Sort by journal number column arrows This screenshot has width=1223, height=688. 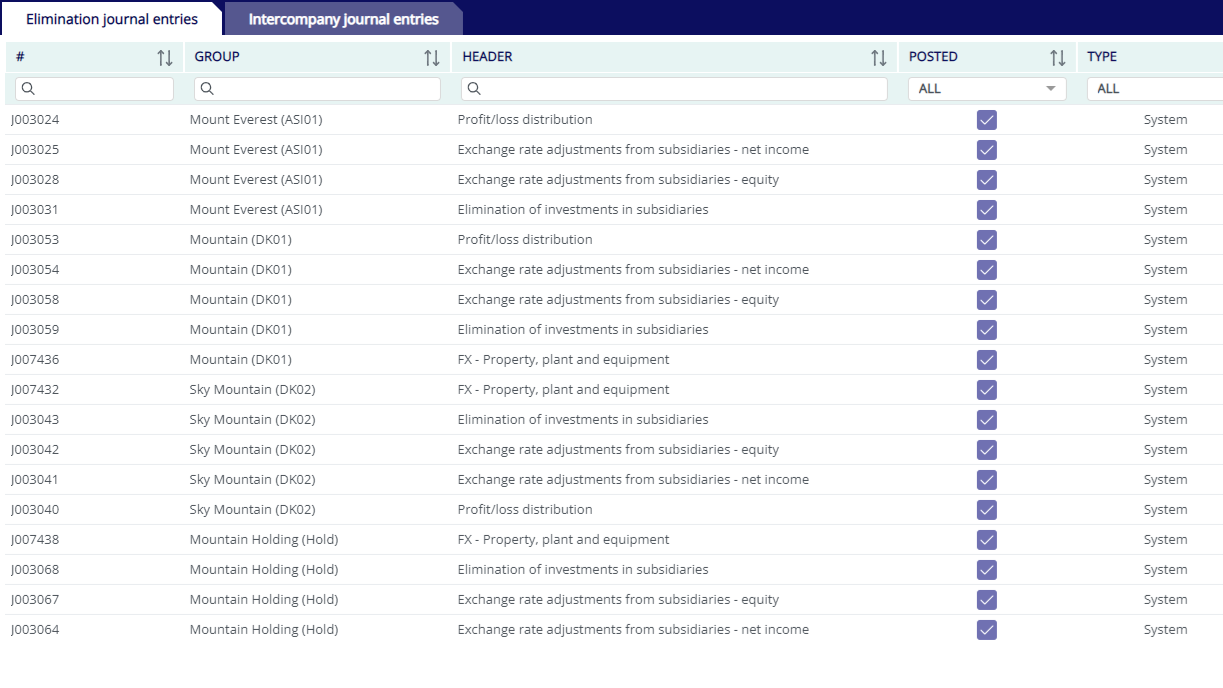point(165,58)
